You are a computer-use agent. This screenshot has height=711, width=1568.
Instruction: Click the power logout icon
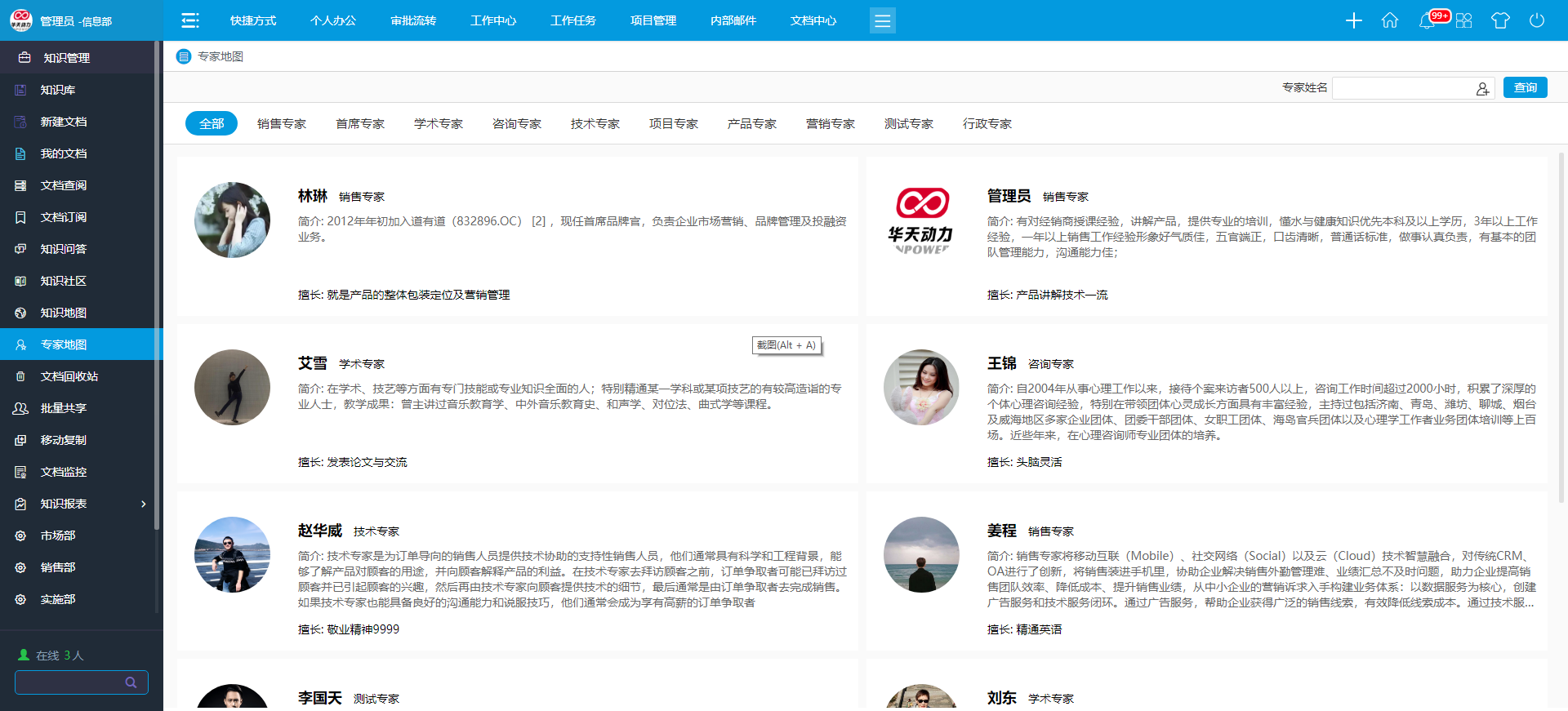(1536, 20)
